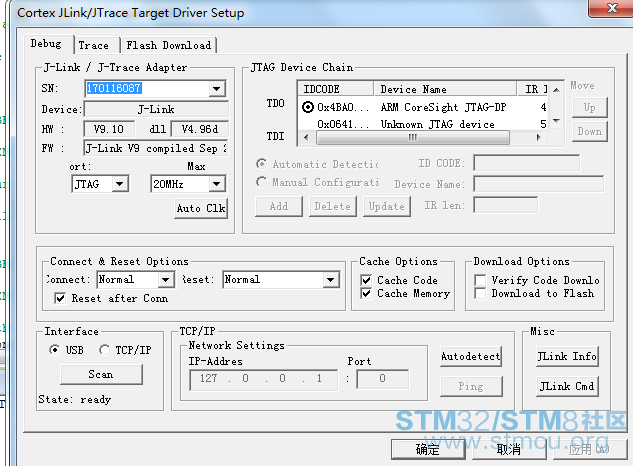Click the Port input field
Screen dimensions: 633x466
point(382,379)
